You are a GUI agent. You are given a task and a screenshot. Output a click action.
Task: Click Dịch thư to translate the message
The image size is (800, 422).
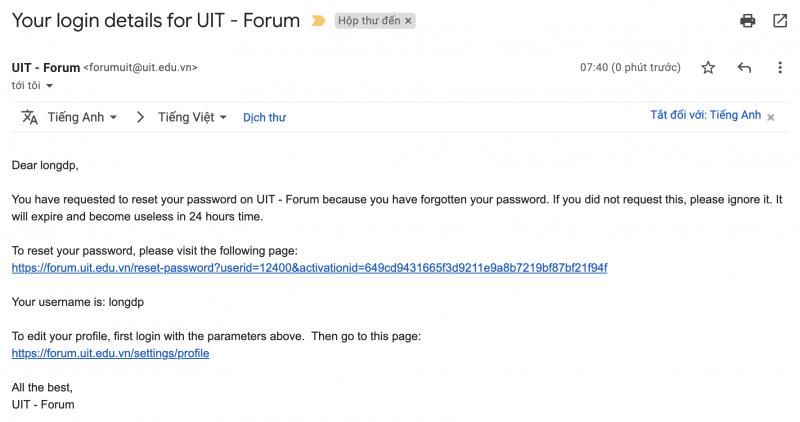264,118
